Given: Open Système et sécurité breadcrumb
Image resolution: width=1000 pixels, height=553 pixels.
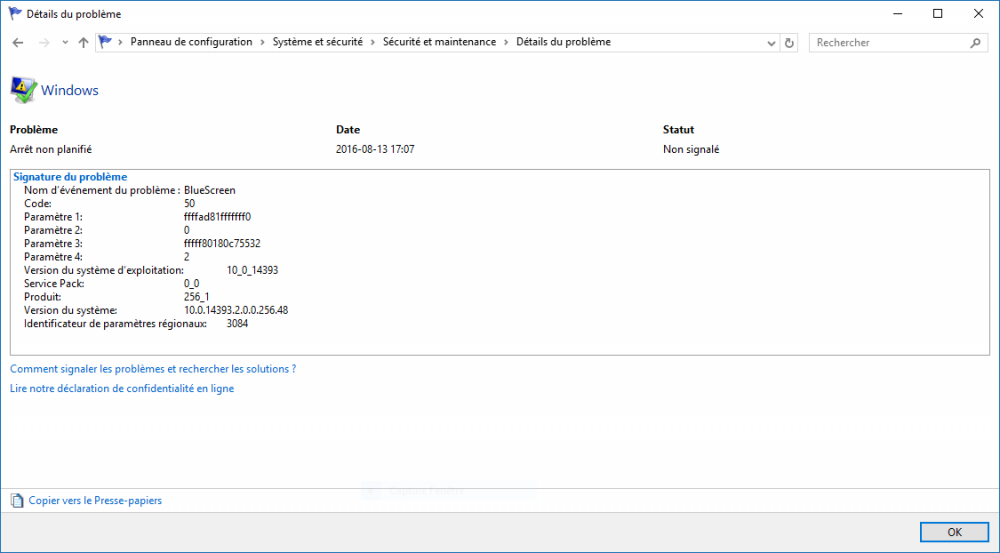Looking at the screenshot, I should tap(318, 42).
